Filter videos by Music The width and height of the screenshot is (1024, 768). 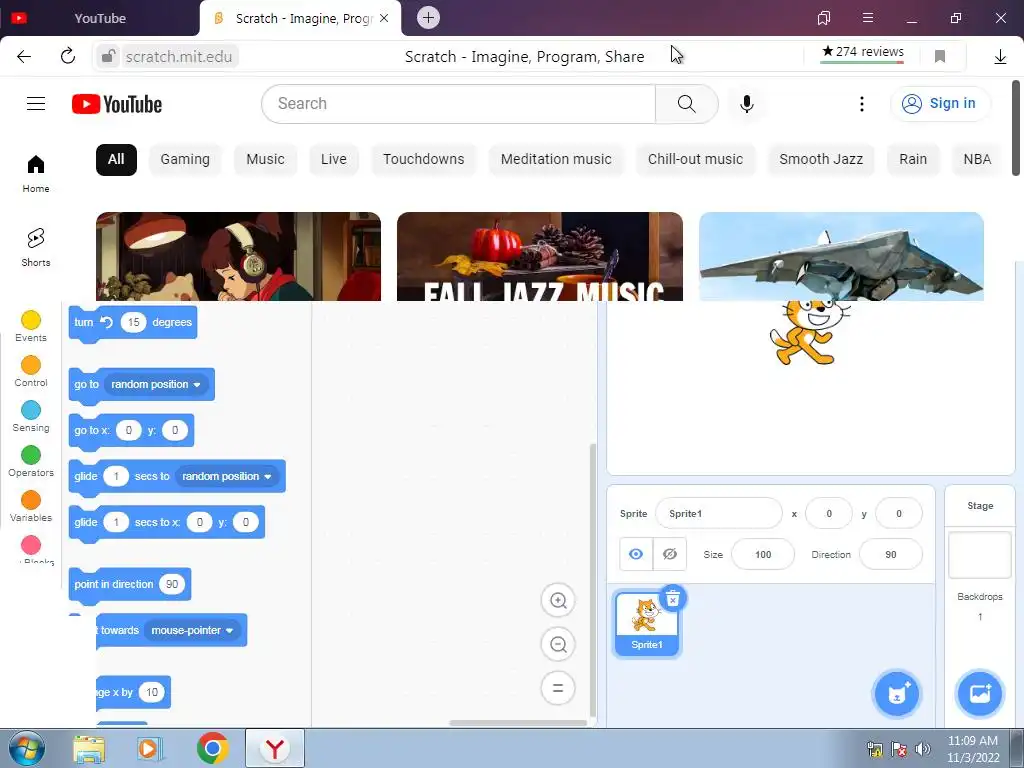pyautogui.click(x=265, y=159)
